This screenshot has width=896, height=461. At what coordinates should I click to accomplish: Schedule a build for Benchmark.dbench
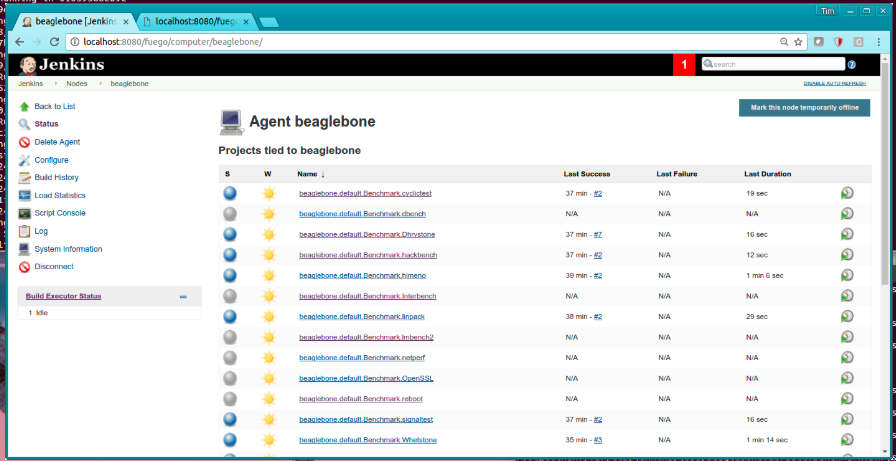847,214
